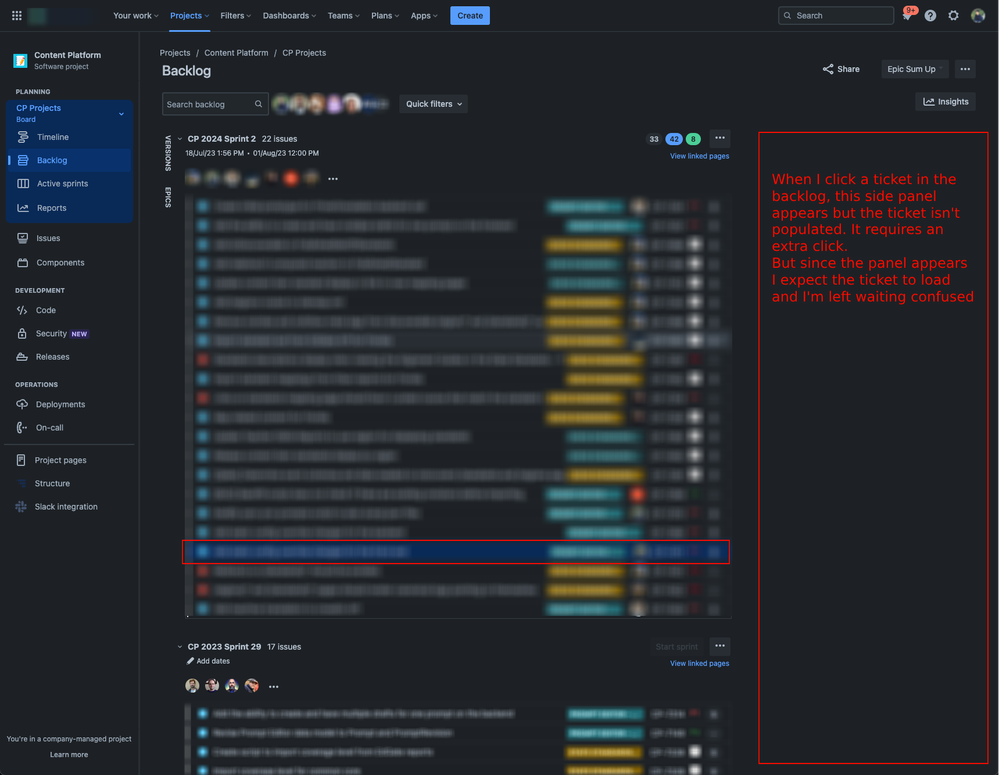
Task: Open View linked pages for Sprint 2
Action: click(x=698, y=156)
